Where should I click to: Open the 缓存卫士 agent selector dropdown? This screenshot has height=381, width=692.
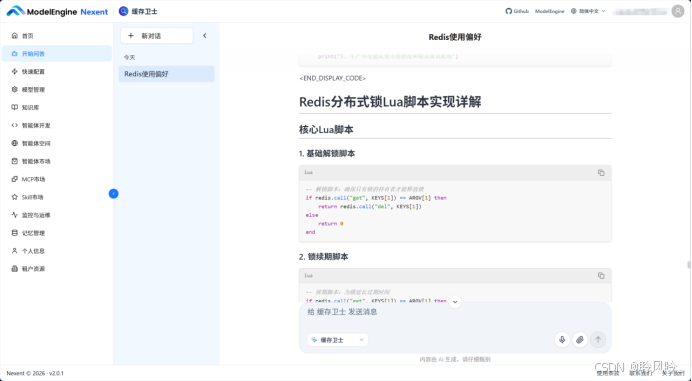[x=338, y=340]
